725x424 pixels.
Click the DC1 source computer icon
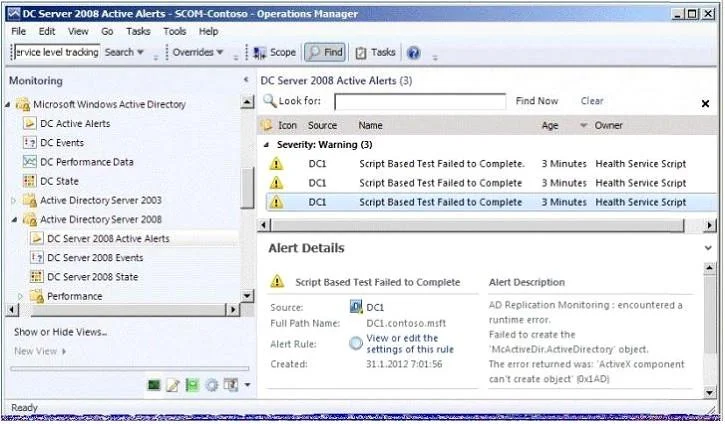point(356,307)
